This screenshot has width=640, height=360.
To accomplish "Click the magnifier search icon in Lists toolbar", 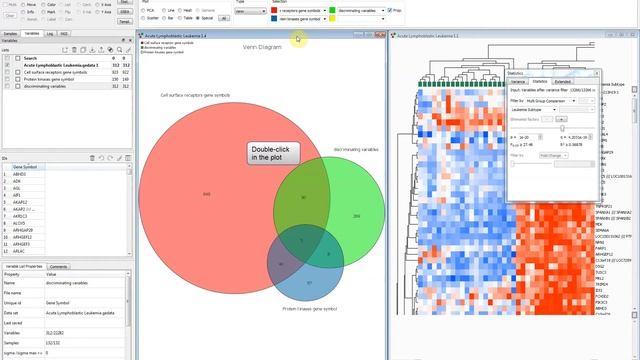I will 120,50.
